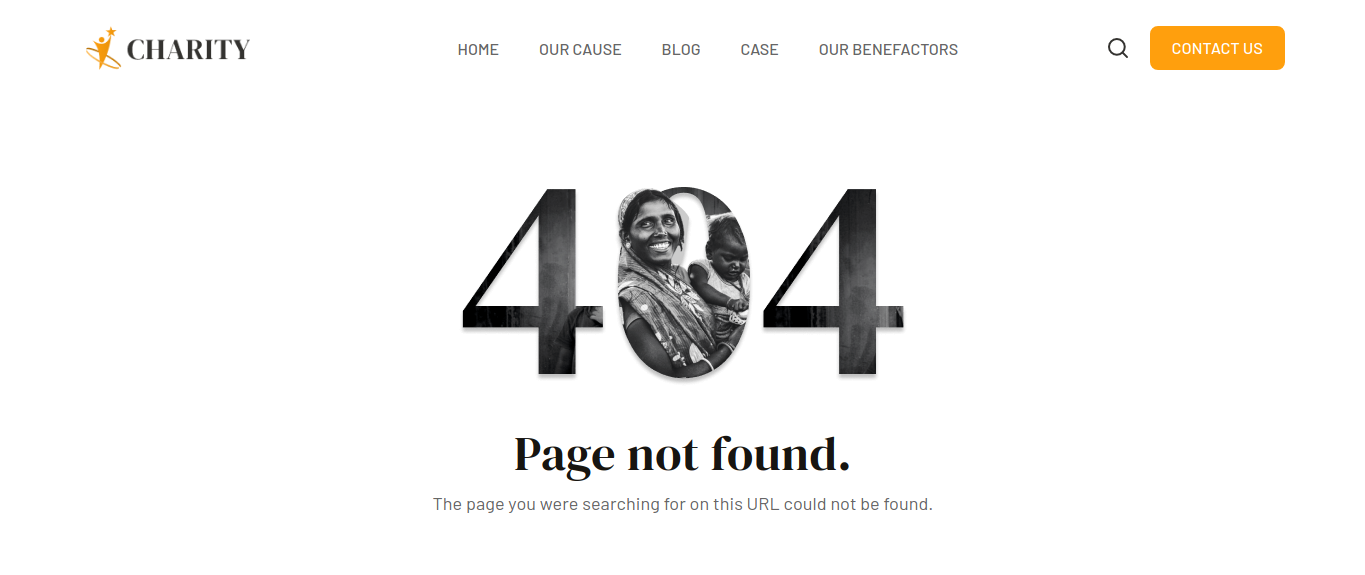Viewport: 1365px width, 575px height.
Task: Click the word 'found.' in the heading
Action: coord(780,453)
